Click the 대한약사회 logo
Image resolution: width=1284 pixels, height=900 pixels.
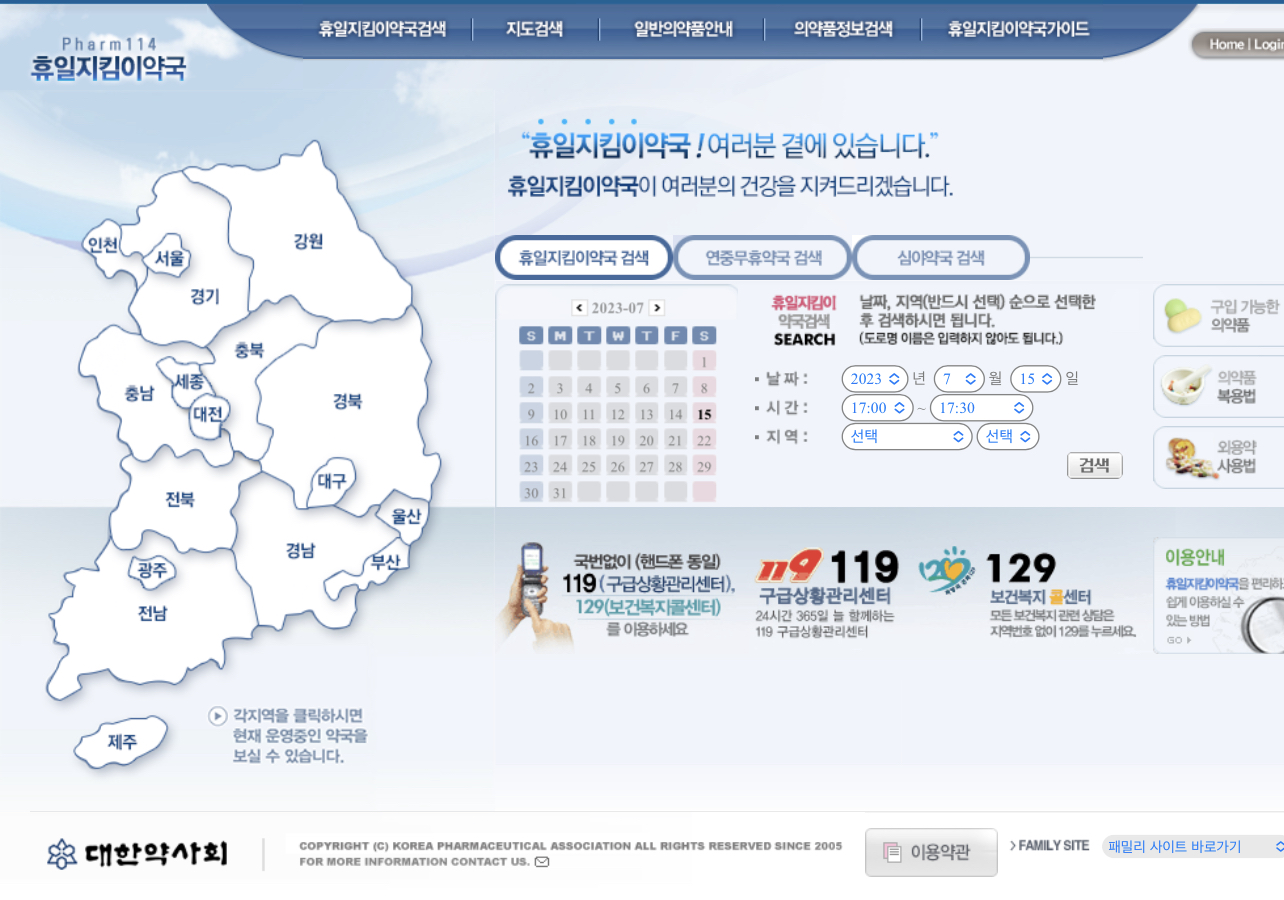coord(138,853)
